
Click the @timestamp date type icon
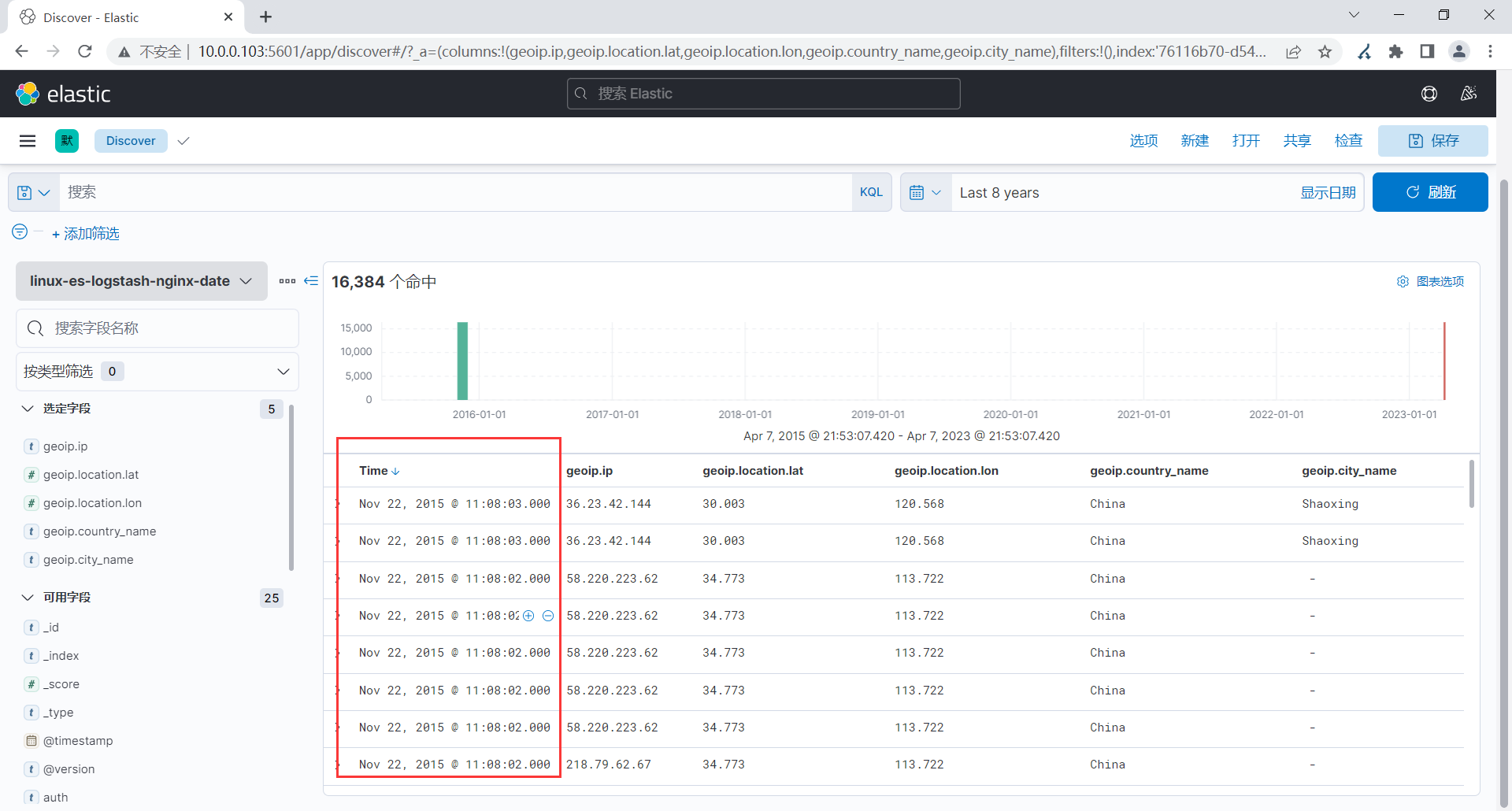click(31, 741)
